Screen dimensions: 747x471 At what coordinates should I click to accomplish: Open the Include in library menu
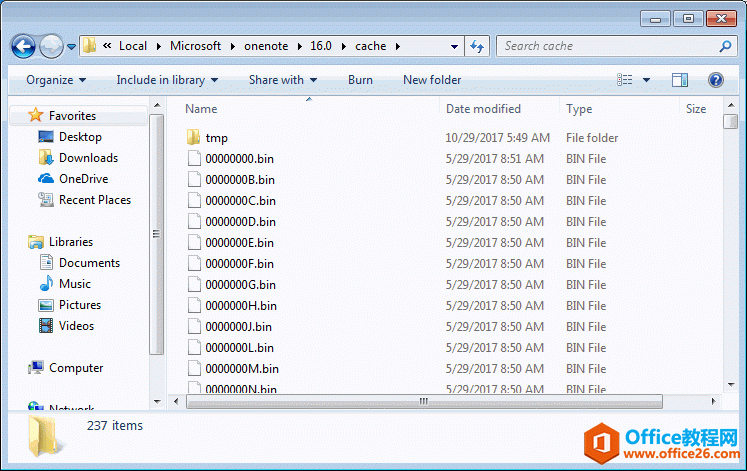167,80
